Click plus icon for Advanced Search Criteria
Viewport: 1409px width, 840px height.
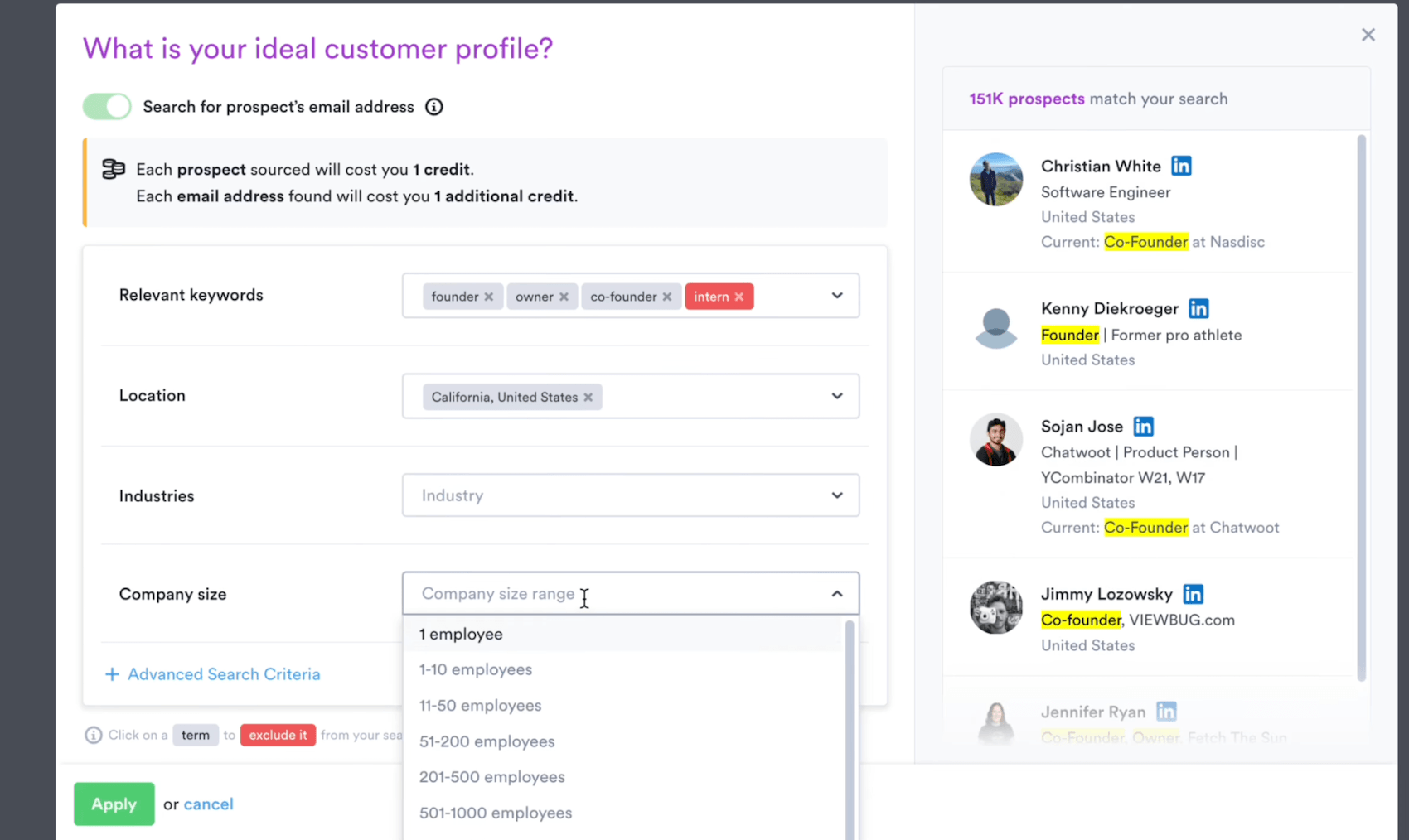pos(112,674)
